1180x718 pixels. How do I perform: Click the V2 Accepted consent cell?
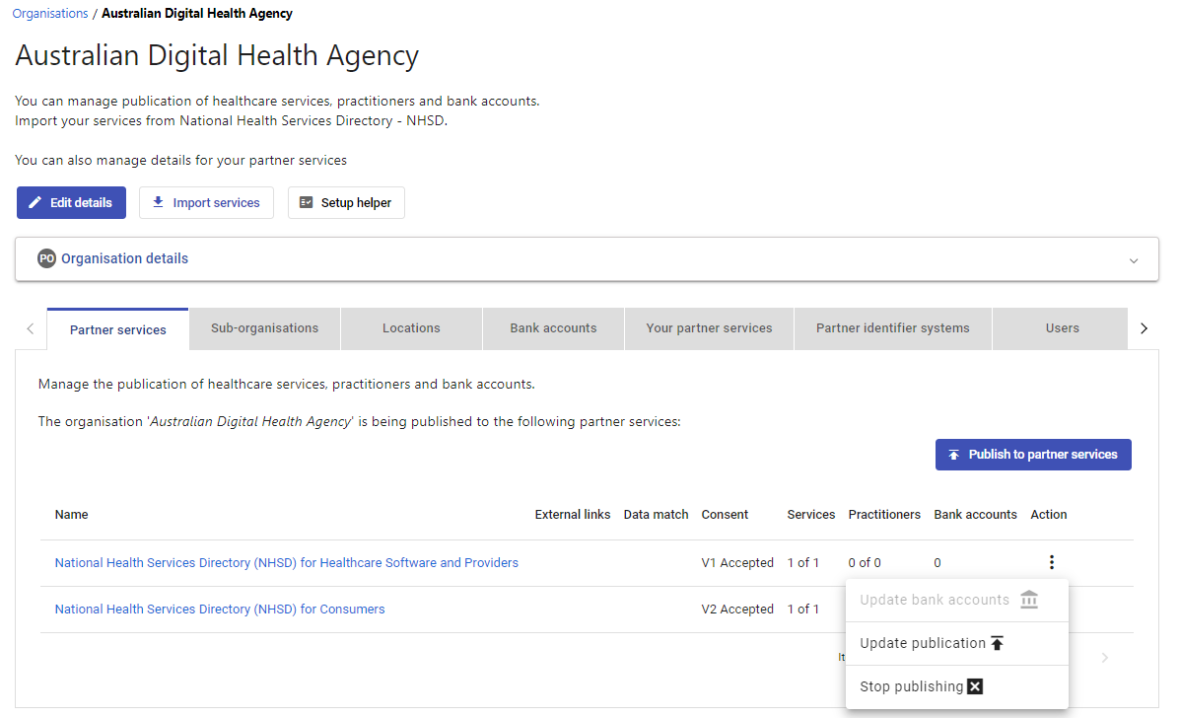[x=738, y=609]
